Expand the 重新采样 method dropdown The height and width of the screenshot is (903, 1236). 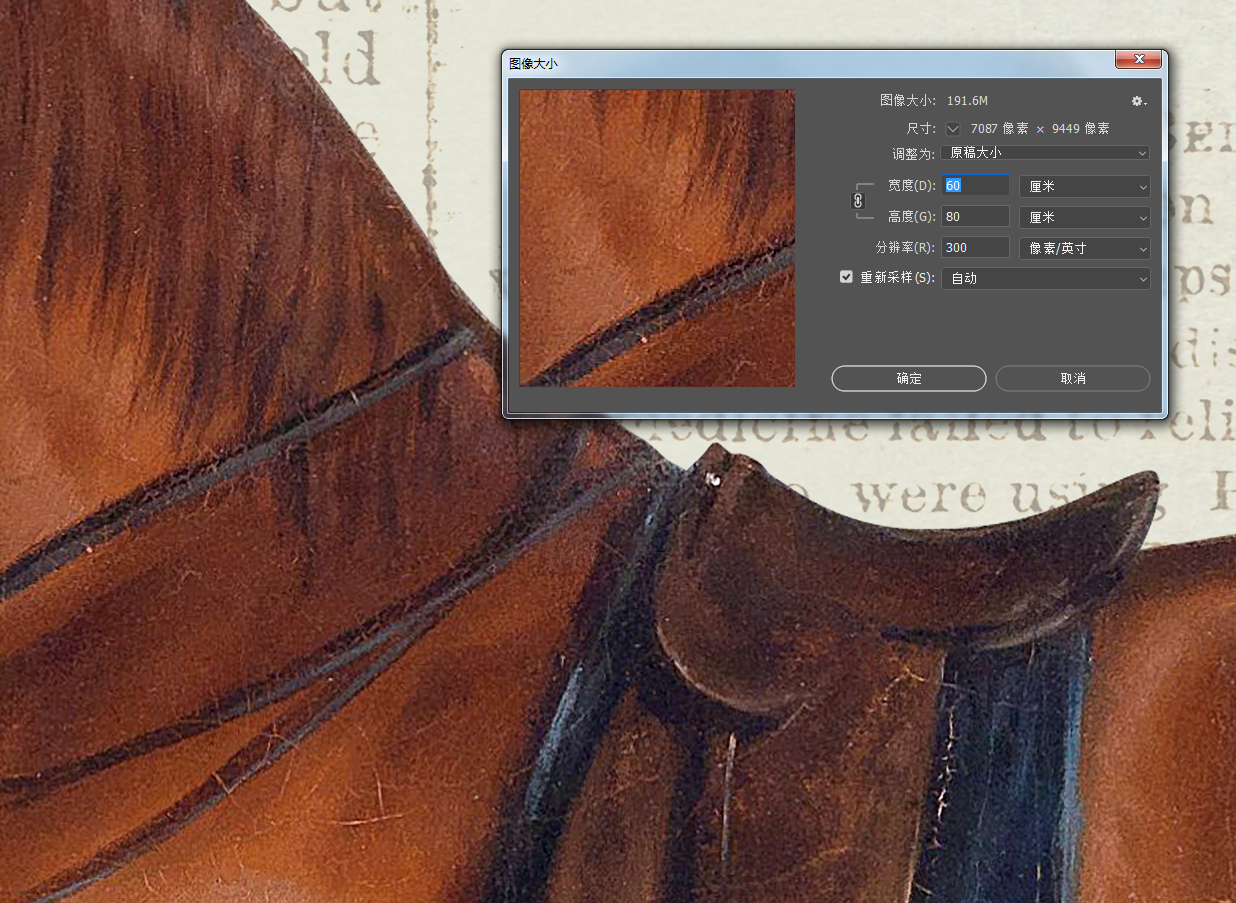click(x=1046, y=279)
